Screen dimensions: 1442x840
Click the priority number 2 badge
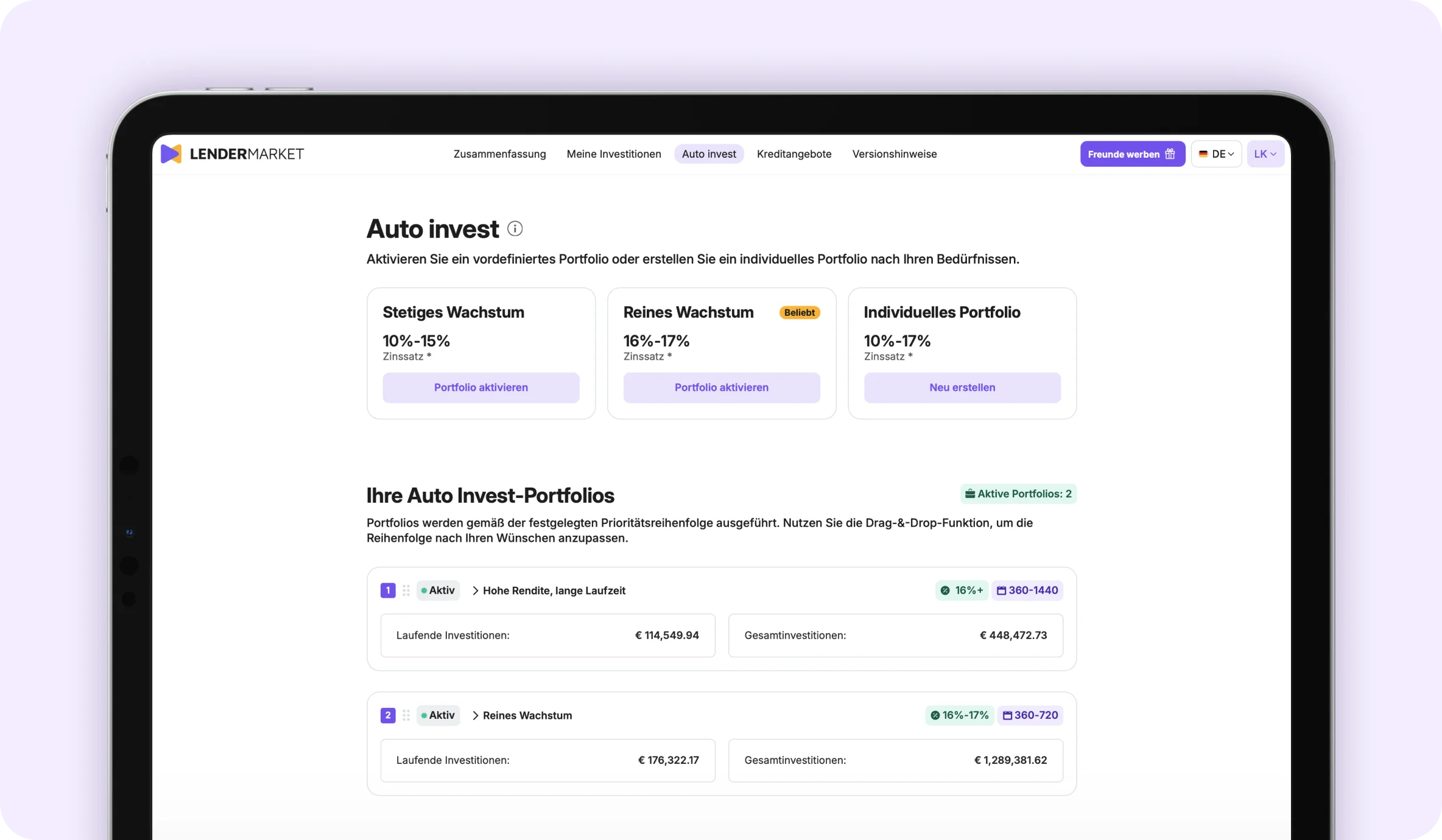388,715
